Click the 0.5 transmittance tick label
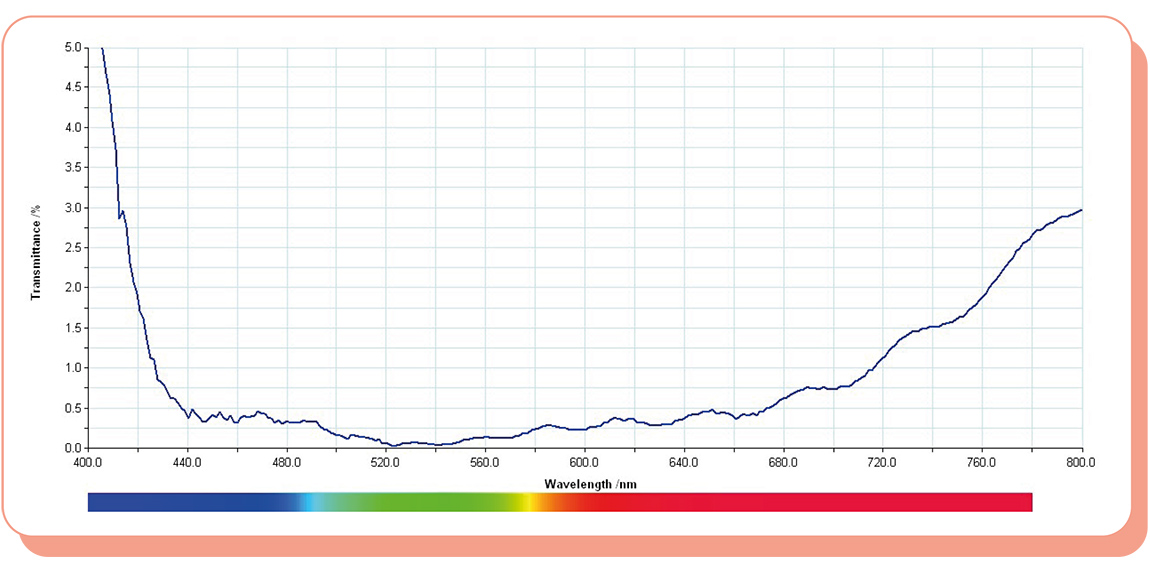 click(x=72, y=408)
